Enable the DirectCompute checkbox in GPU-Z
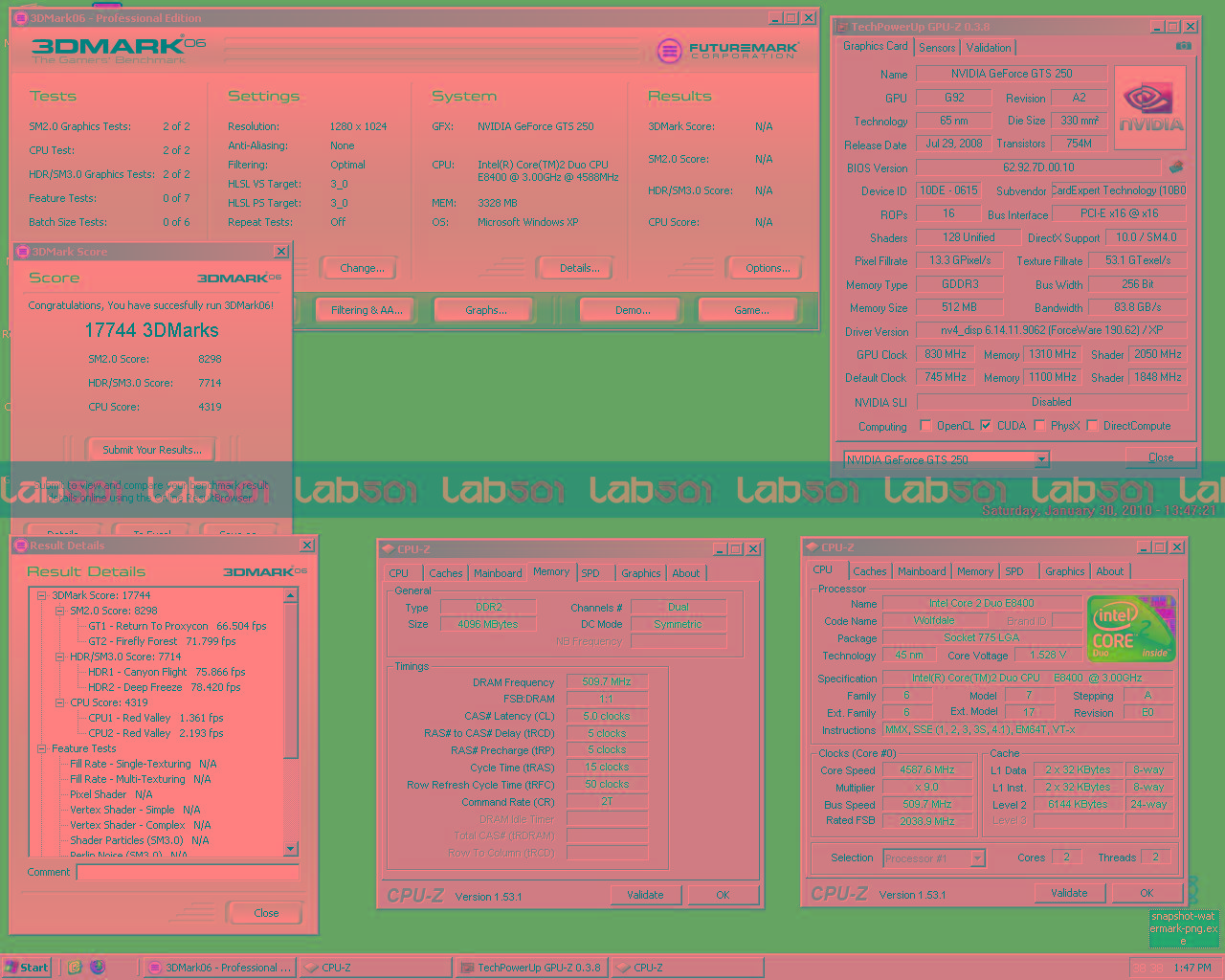The image size is (1225, 980). pyautogui.click(x=1092, y=426)
